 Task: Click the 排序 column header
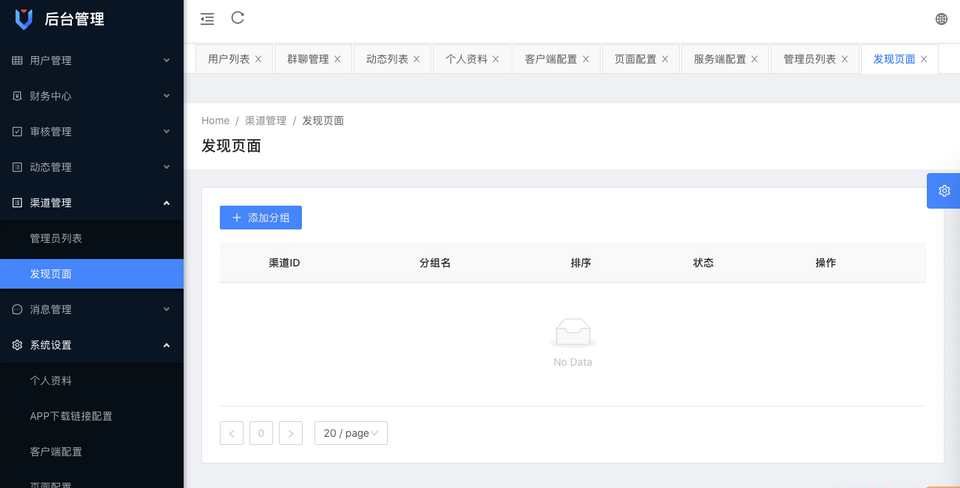(x=581, y=263)
